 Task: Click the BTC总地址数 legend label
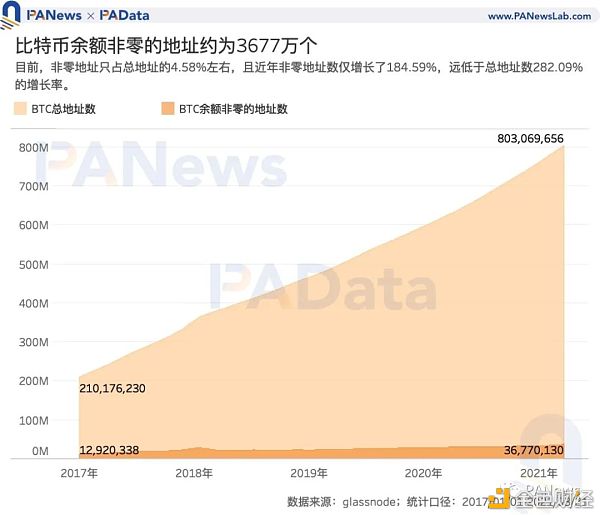64,109
